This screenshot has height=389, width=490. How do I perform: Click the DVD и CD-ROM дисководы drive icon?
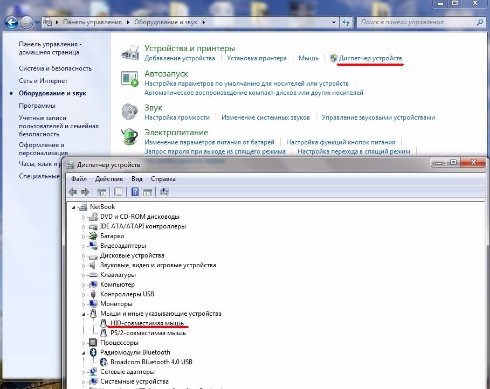(x=93, y=217)
